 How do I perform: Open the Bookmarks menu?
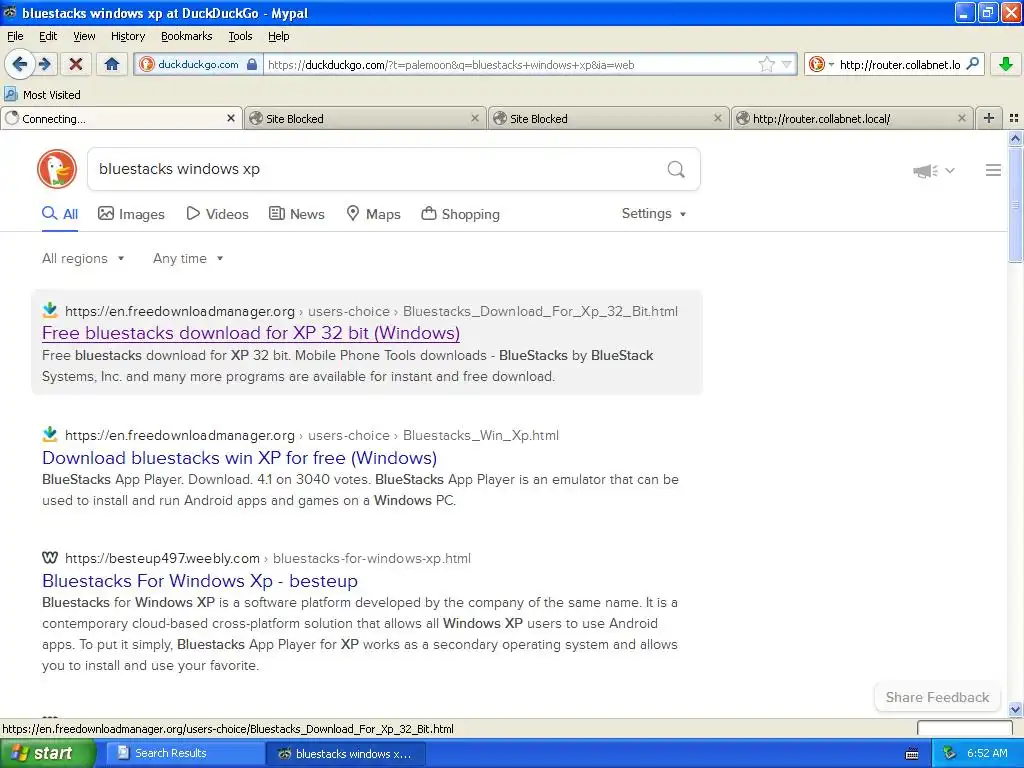click(187, 36)
